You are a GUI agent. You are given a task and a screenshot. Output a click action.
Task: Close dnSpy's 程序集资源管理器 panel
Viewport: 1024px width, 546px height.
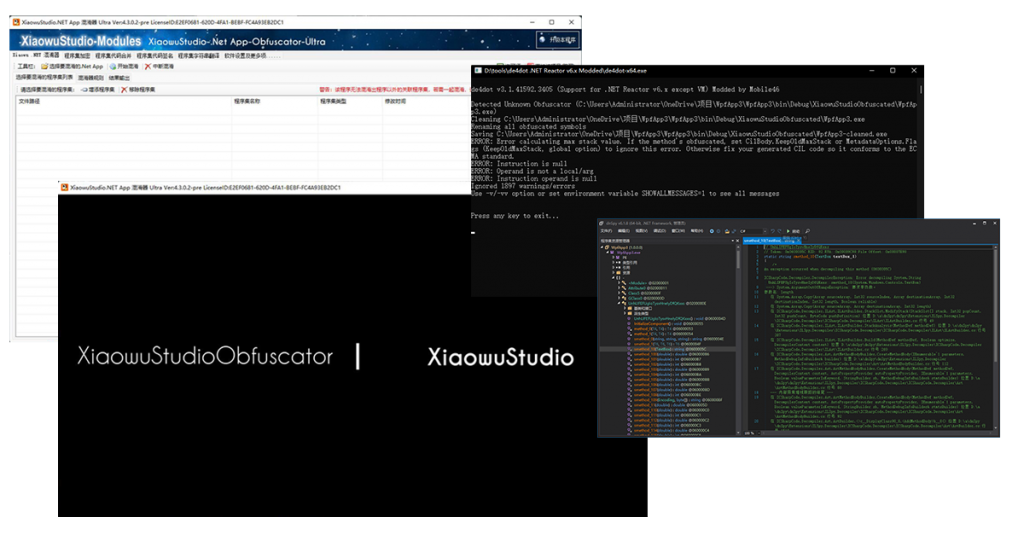coord(737,241)
